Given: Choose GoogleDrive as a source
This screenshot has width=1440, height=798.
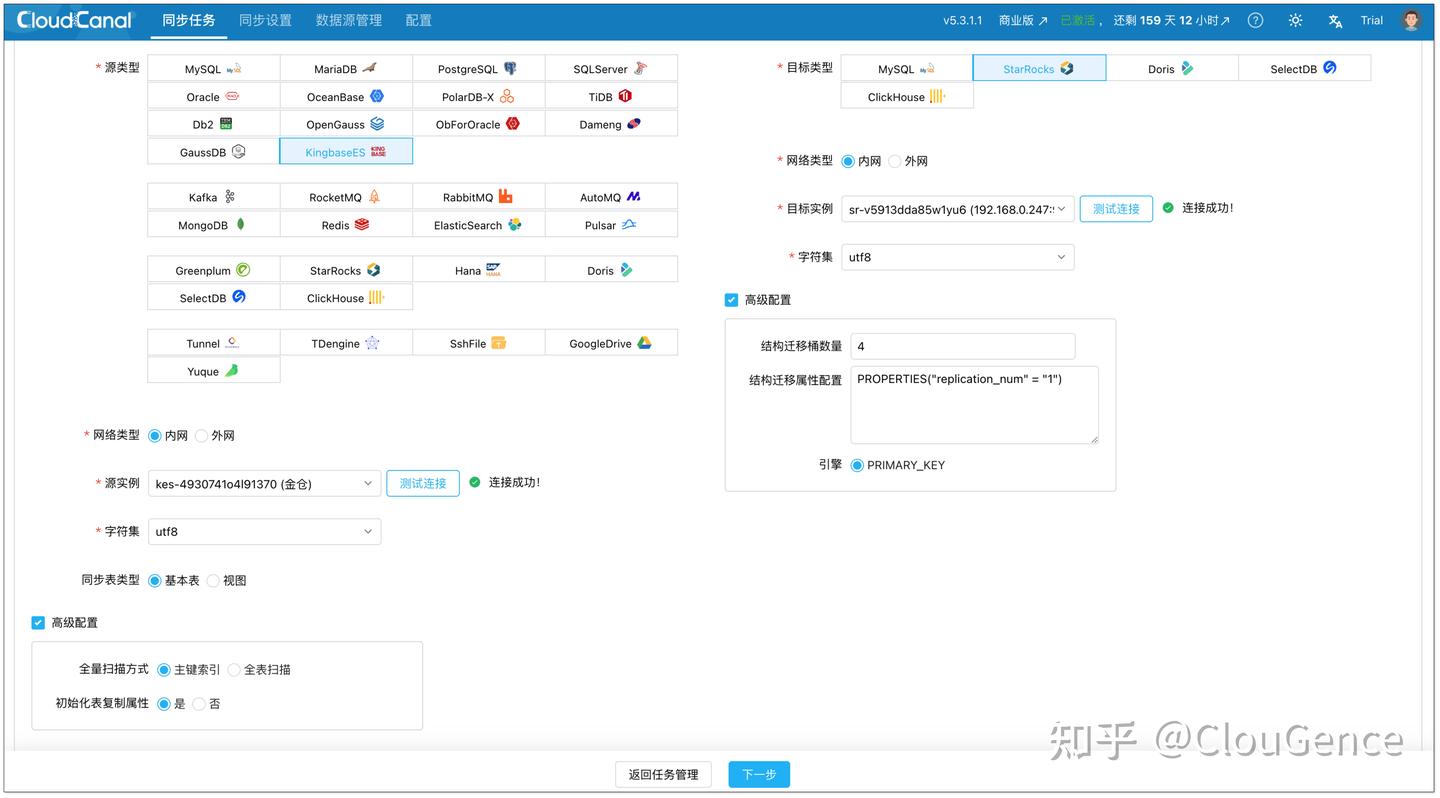Looking at the screenshot, I should tap(611, 342).
